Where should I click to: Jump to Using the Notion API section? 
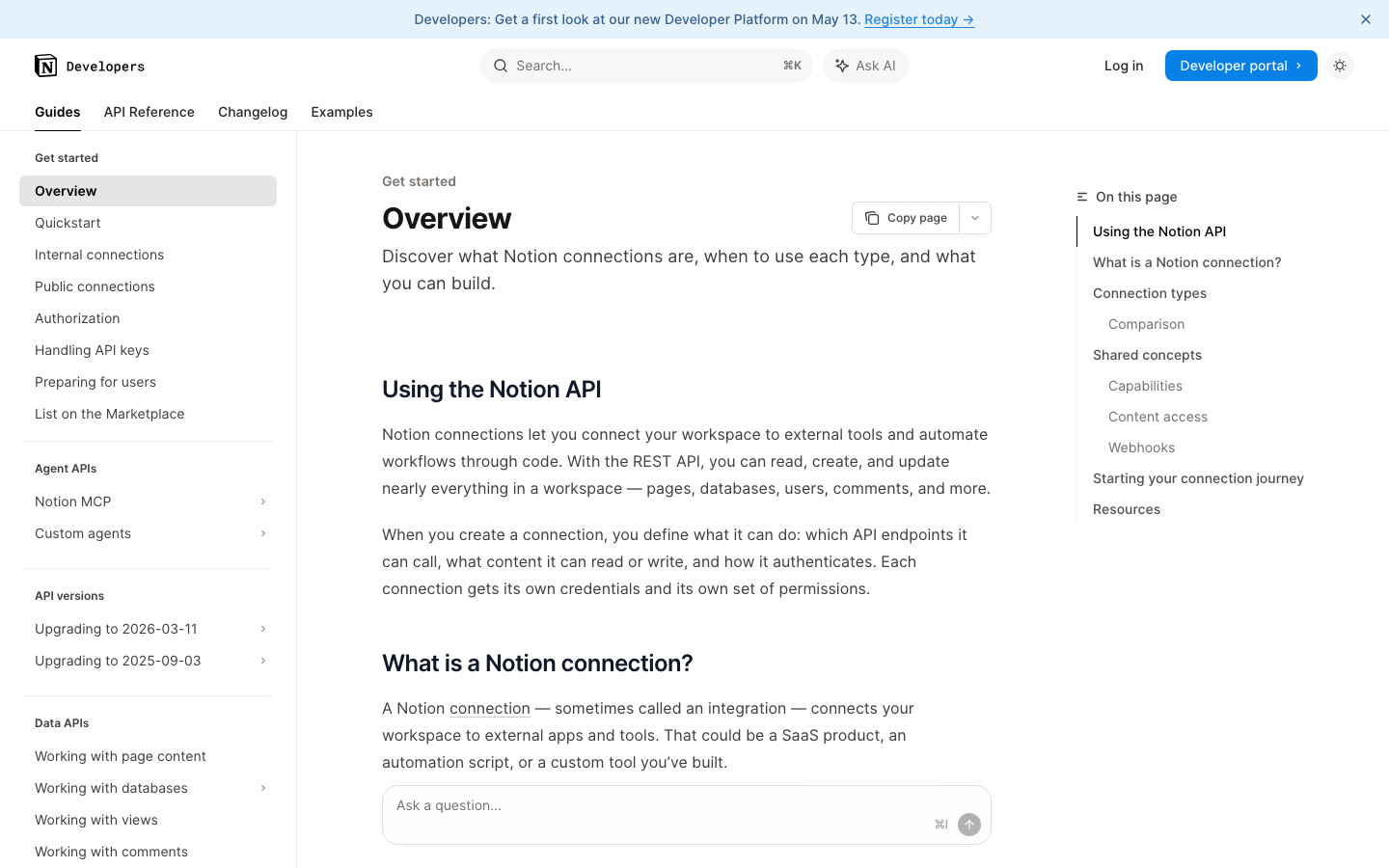pyautogui.click(x=1159, y=231)
